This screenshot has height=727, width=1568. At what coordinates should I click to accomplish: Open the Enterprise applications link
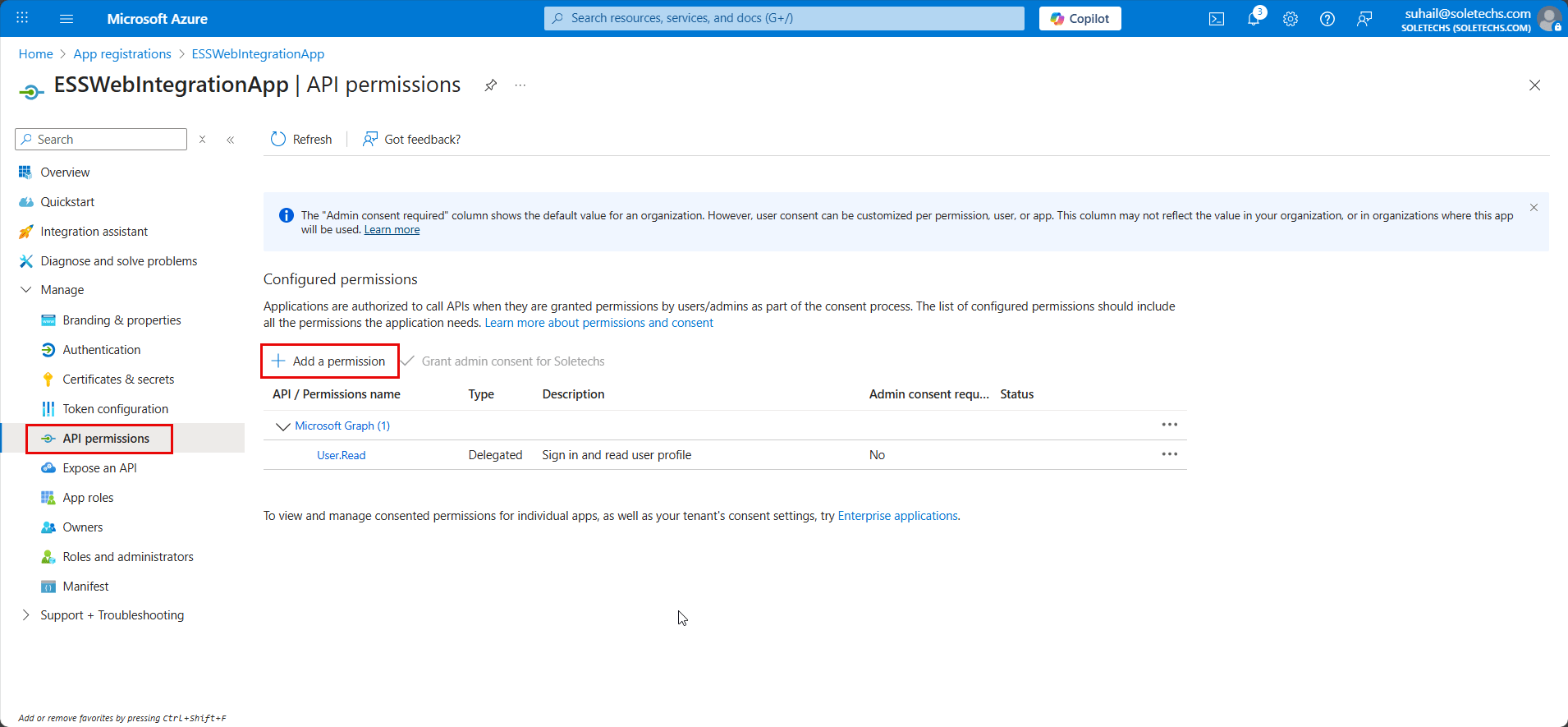pyautogui.click(x=897, y=516)
